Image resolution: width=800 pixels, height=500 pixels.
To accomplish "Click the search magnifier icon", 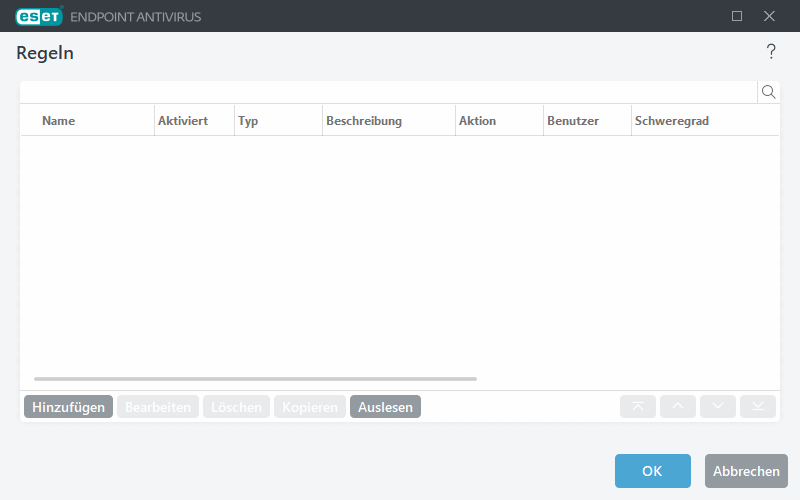I will click(769, 92).
